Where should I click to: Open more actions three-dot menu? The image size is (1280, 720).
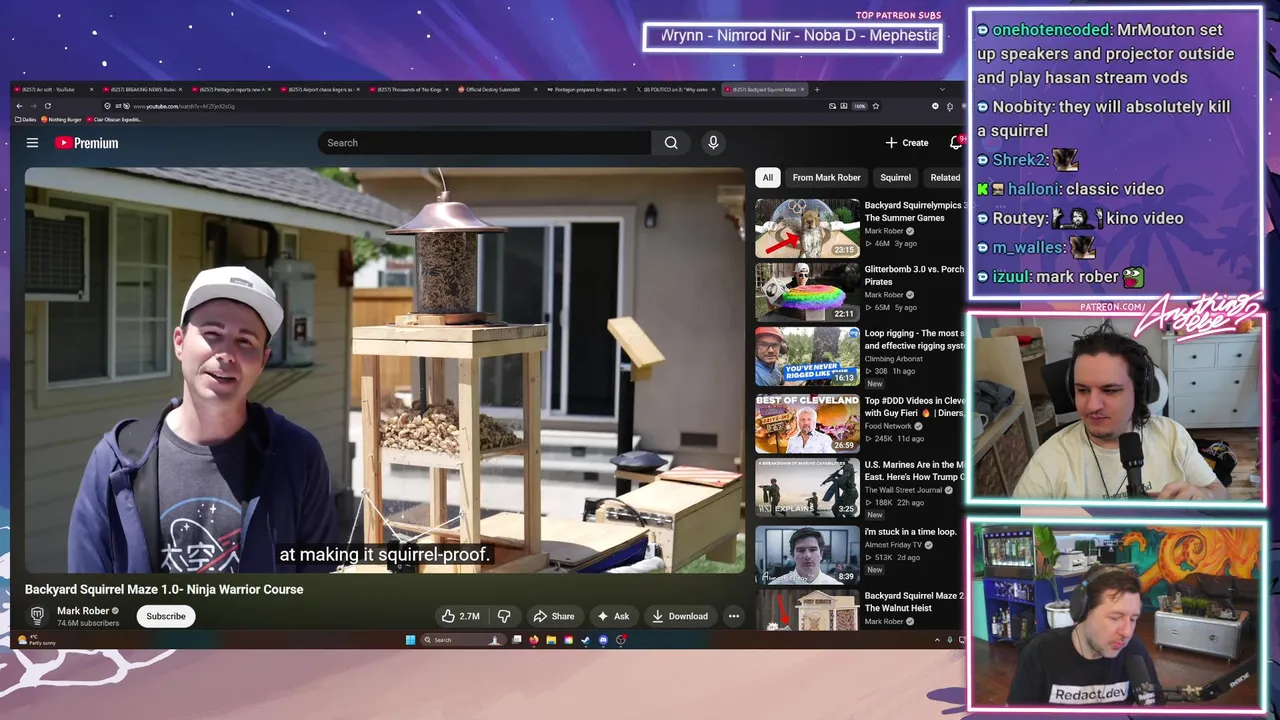click(734, 616)
